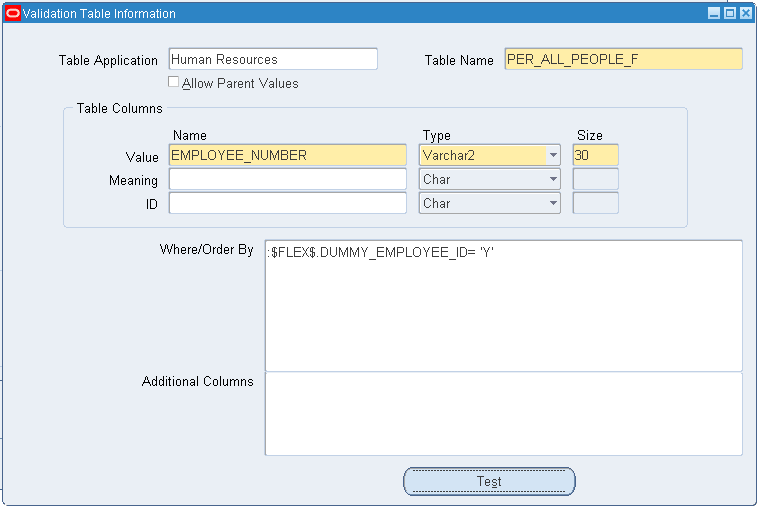The width and height of the screenshot is (757, 506).
Task: Click the Name column header
Action: pyautogui.click(x=190, y=135)
